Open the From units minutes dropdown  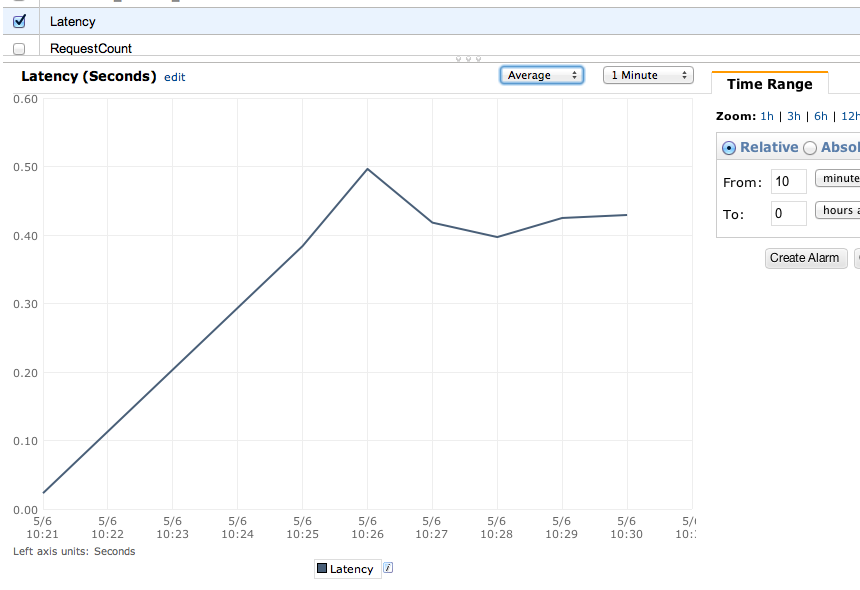click(838, 178)
